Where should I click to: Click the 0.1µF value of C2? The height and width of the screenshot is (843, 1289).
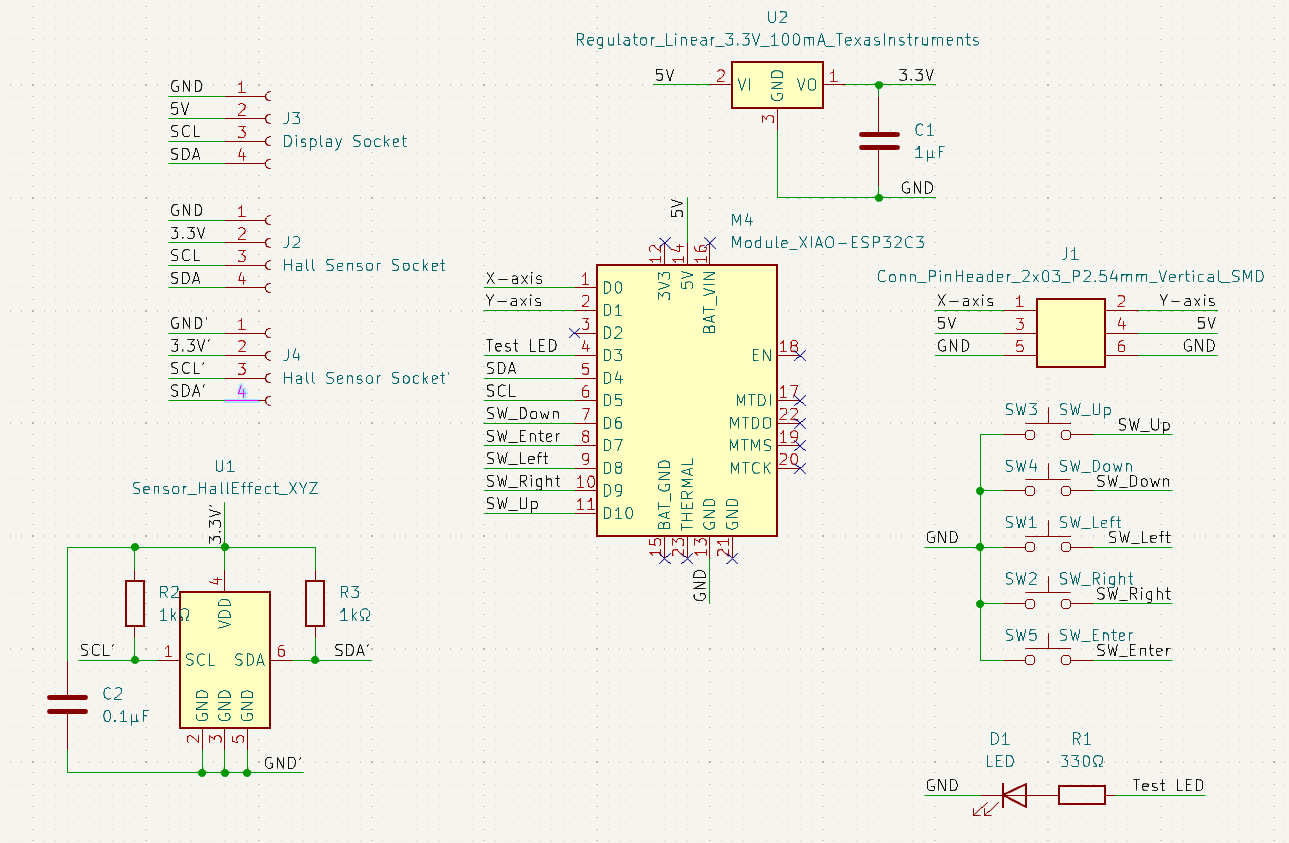pos(126,716)
